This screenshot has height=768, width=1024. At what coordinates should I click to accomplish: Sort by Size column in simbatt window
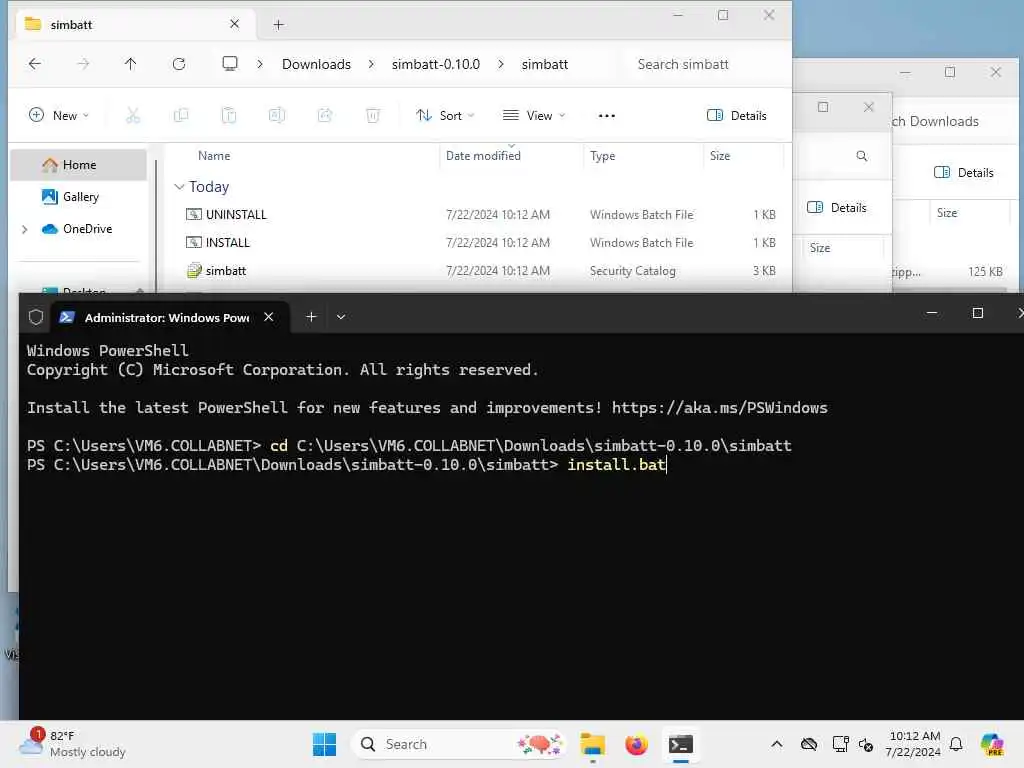[720, 156]
